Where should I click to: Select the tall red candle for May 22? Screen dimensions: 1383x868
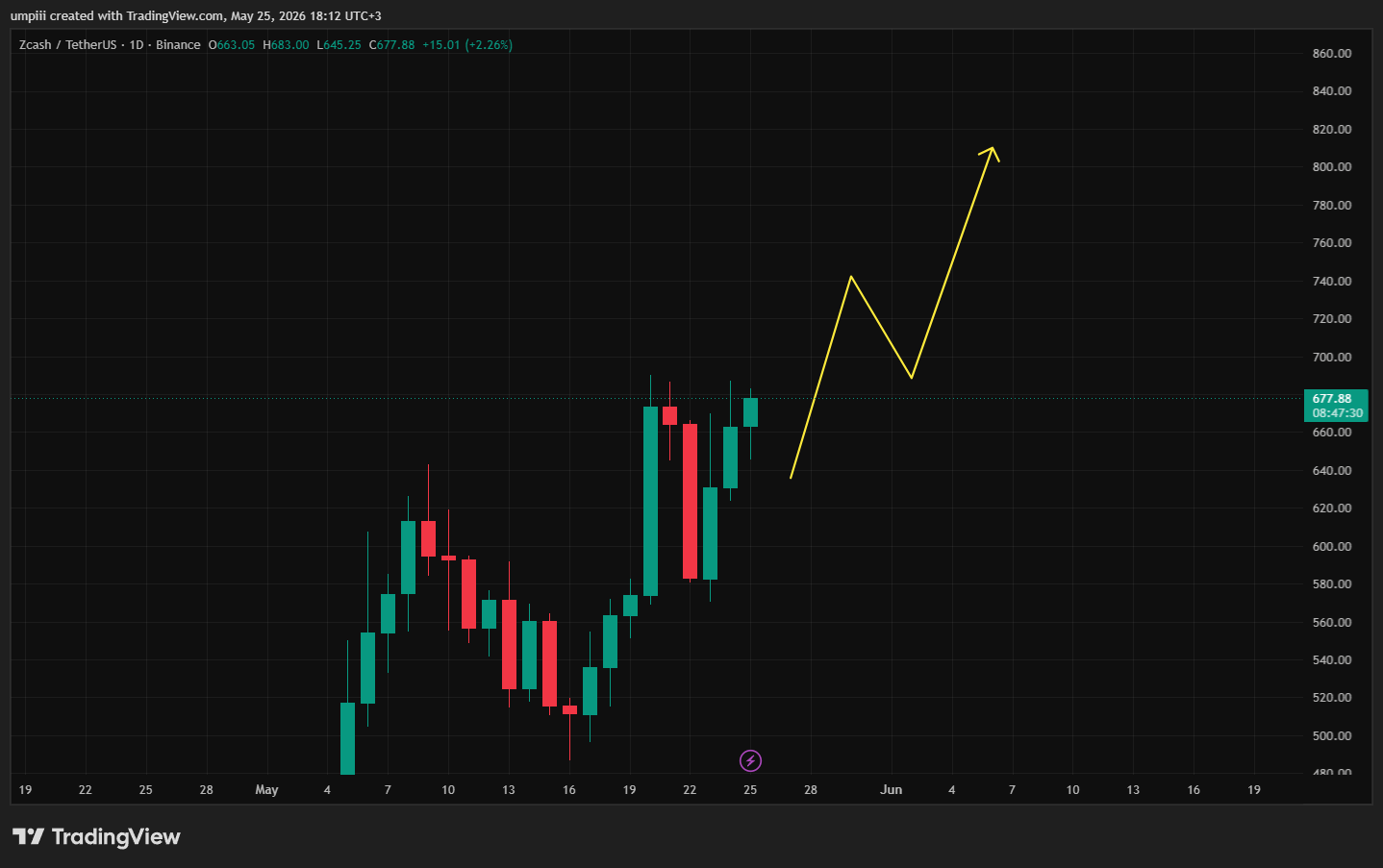[690, 501]
